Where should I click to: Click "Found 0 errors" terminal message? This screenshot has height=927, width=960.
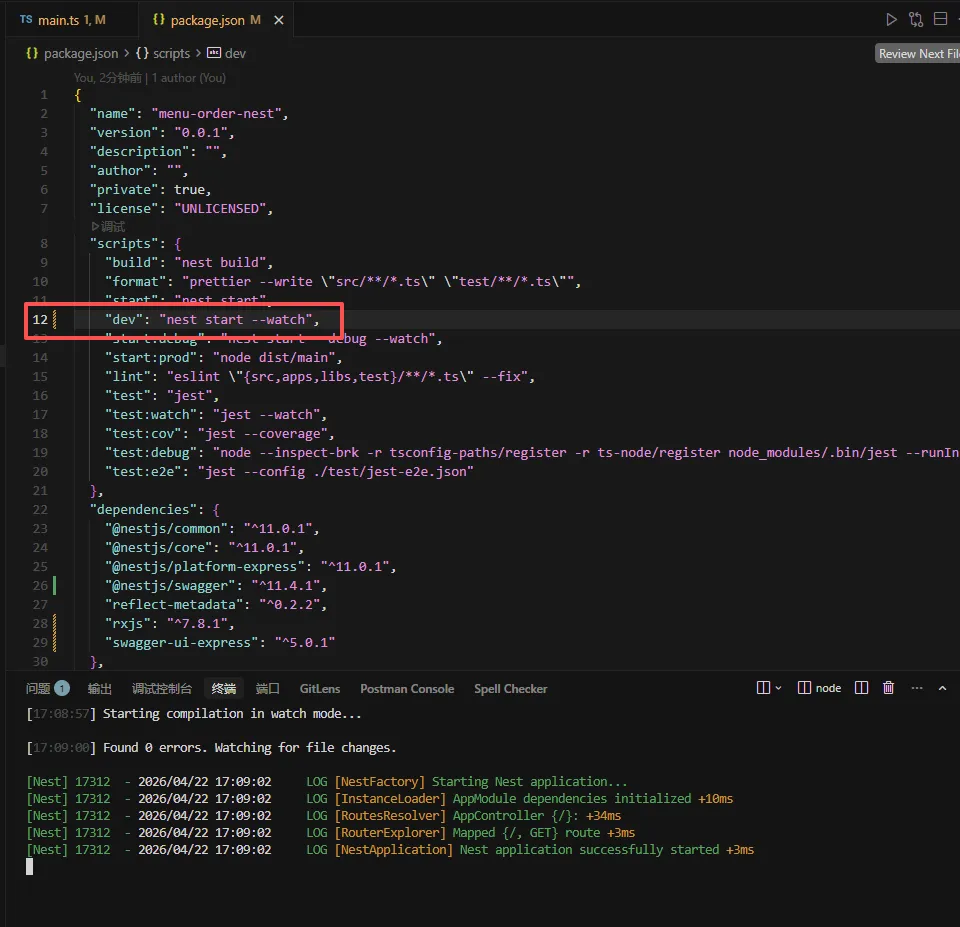[x=153, y=748]
